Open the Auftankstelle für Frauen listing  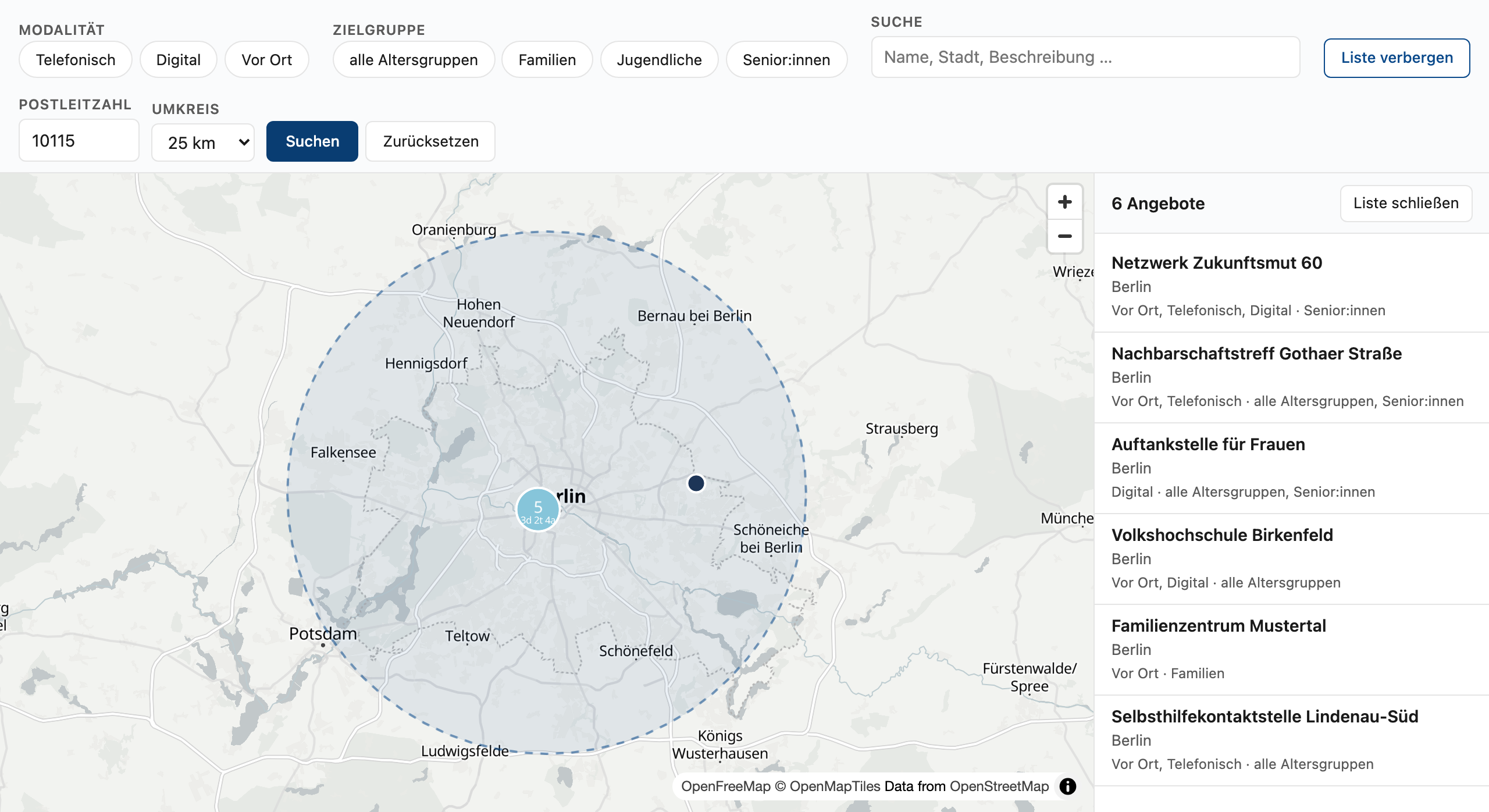pyautogui.click(x=1291, y=468)
